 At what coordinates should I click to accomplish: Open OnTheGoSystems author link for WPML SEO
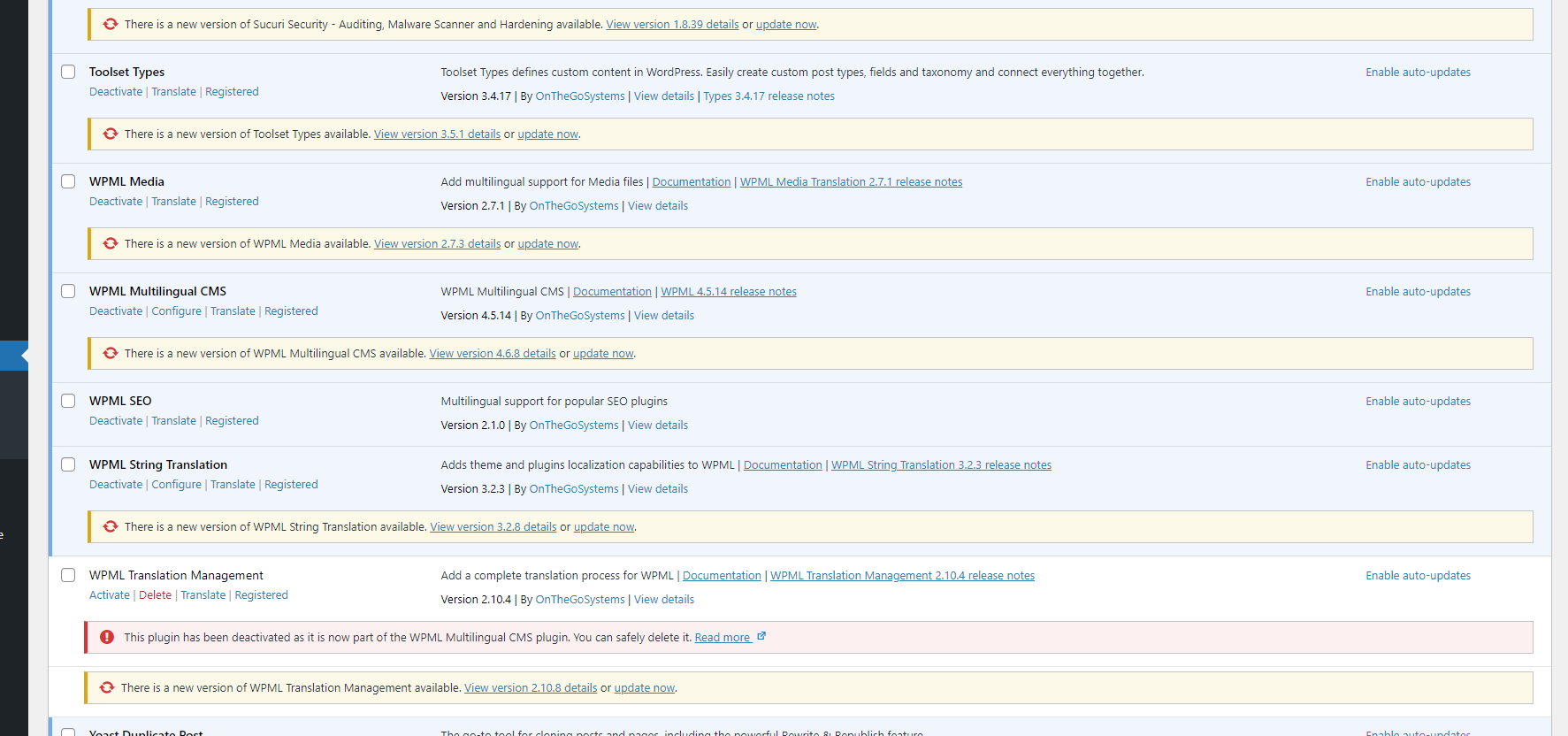tap(574, 425)
